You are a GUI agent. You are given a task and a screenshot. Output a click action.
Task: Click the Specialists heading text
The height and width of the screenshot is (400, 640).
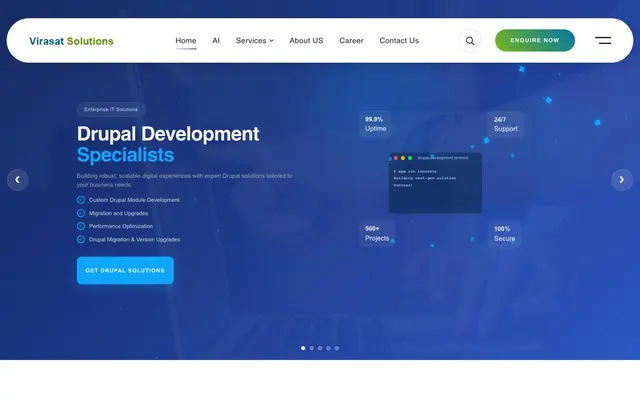[x=125, y=155]
